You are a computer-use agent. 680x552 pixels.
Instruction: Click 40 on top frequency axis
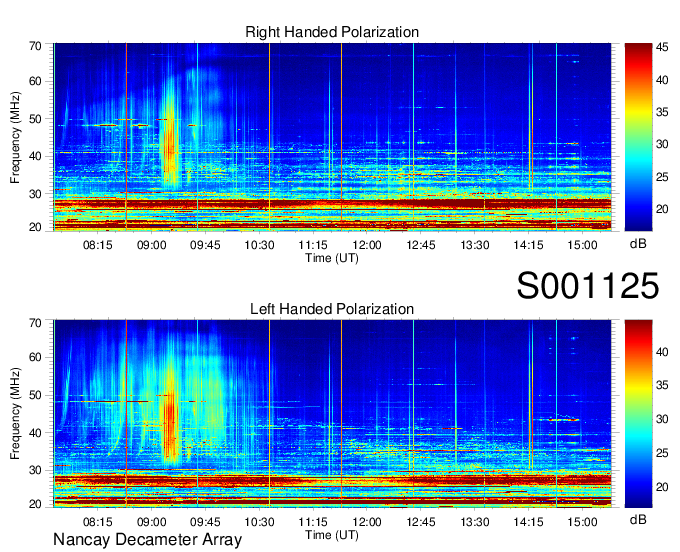pyautogui.click(x=35, y=157)
